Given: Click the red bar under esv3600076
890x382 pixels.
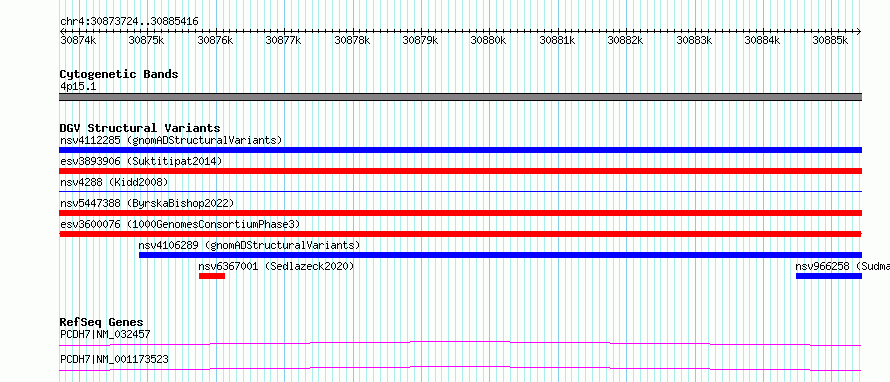Looking at the screenshot, I should click(460, 234).
